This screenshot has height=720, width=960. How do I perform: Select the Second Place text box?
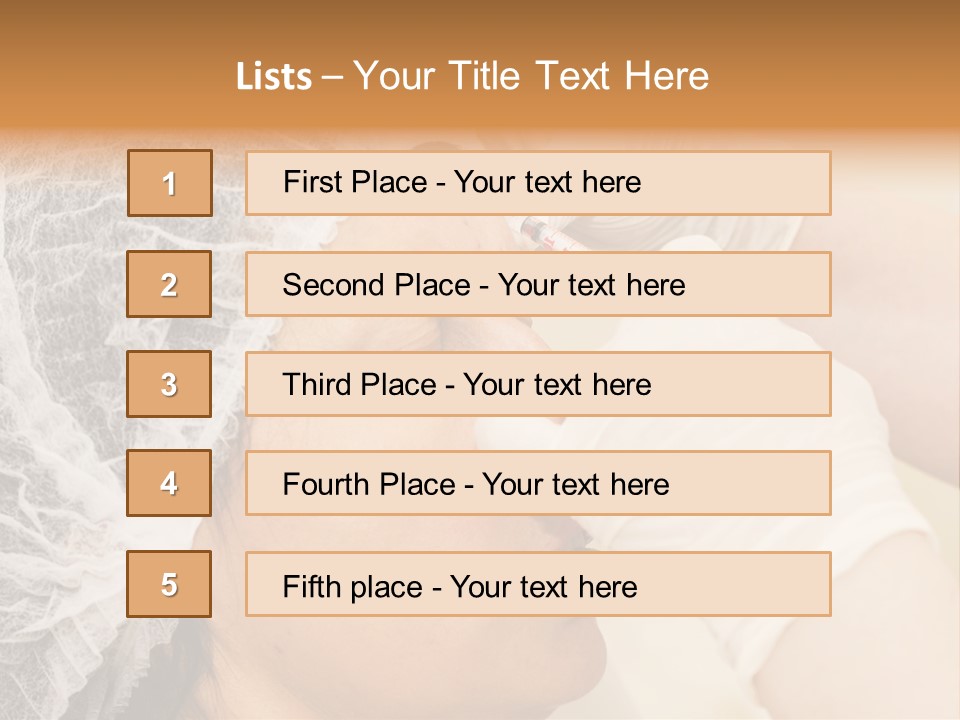pyautogui.click(x=538, y=284)
